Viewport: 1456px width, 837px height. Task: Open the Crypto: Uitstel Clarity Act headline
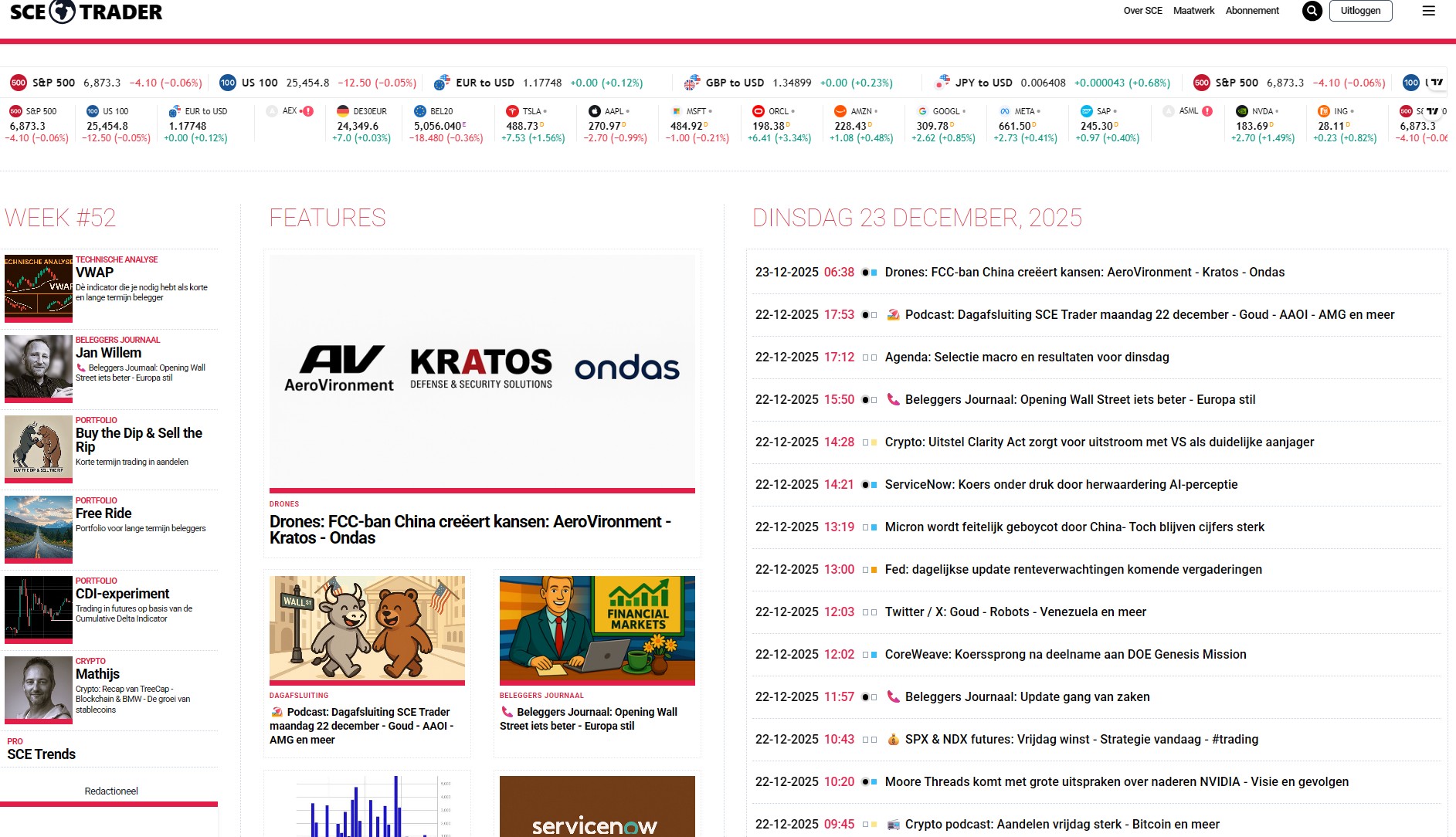[x=1099, y=442]
